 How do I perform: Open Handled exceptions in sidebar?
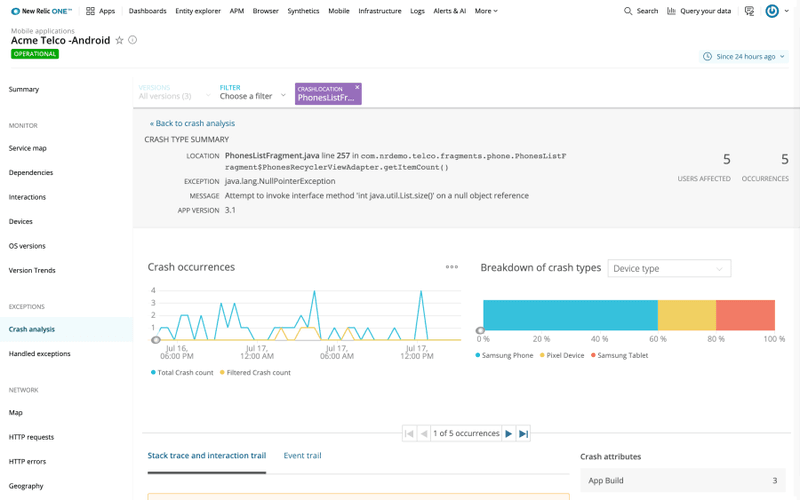click(x=40, y=354)
